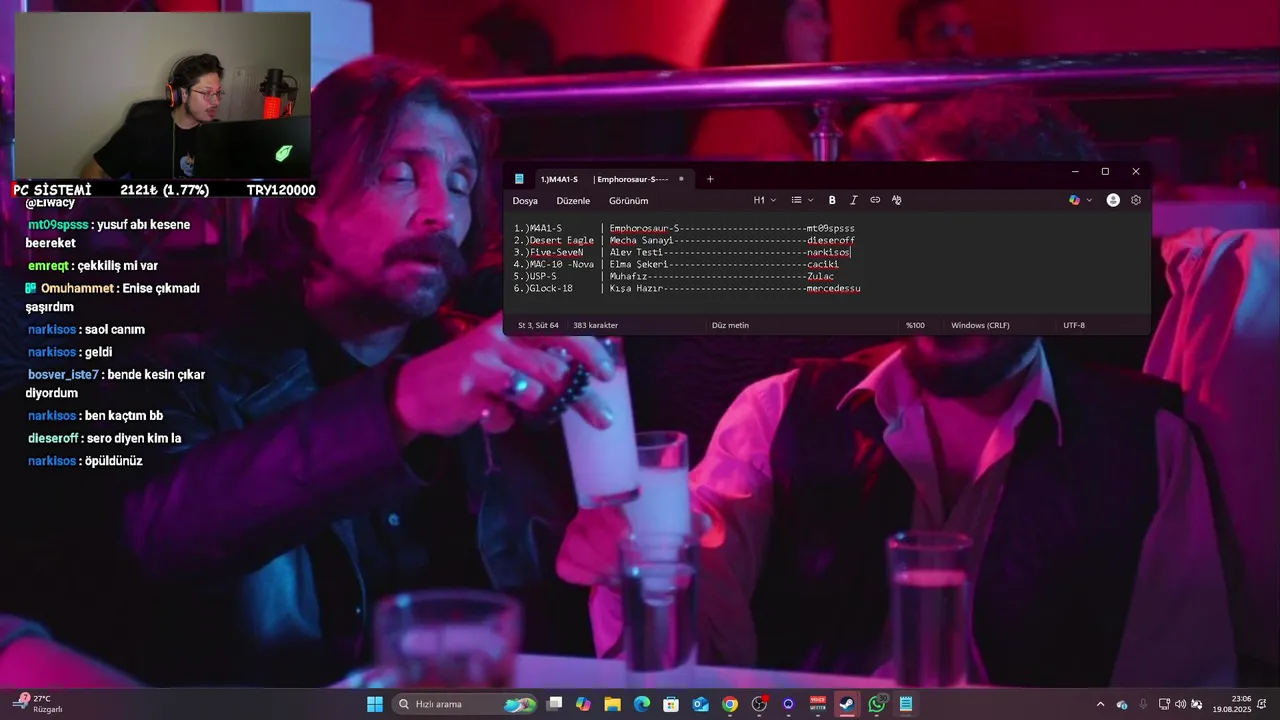Viewport: 1280px width, 720px height.
Task: Click the name Zulac in Notepad
Action: (820, 276)
